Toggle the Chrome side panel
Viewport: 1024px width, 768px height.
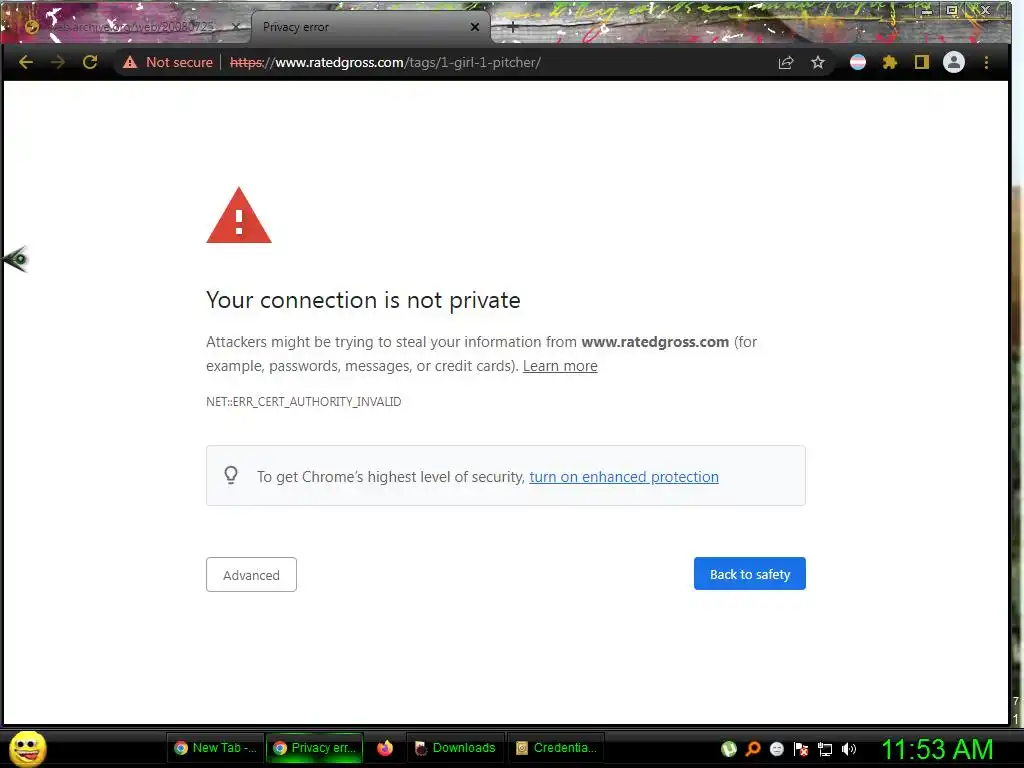point(921,63)
